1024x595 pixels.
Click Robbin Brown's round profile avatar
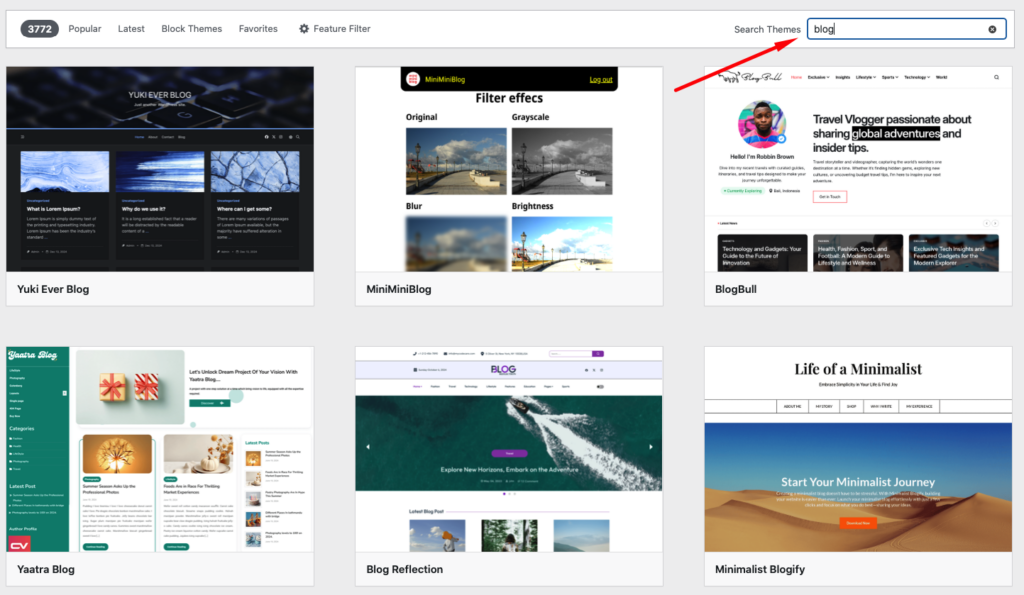pyautogui.click(x=761, y=126)
